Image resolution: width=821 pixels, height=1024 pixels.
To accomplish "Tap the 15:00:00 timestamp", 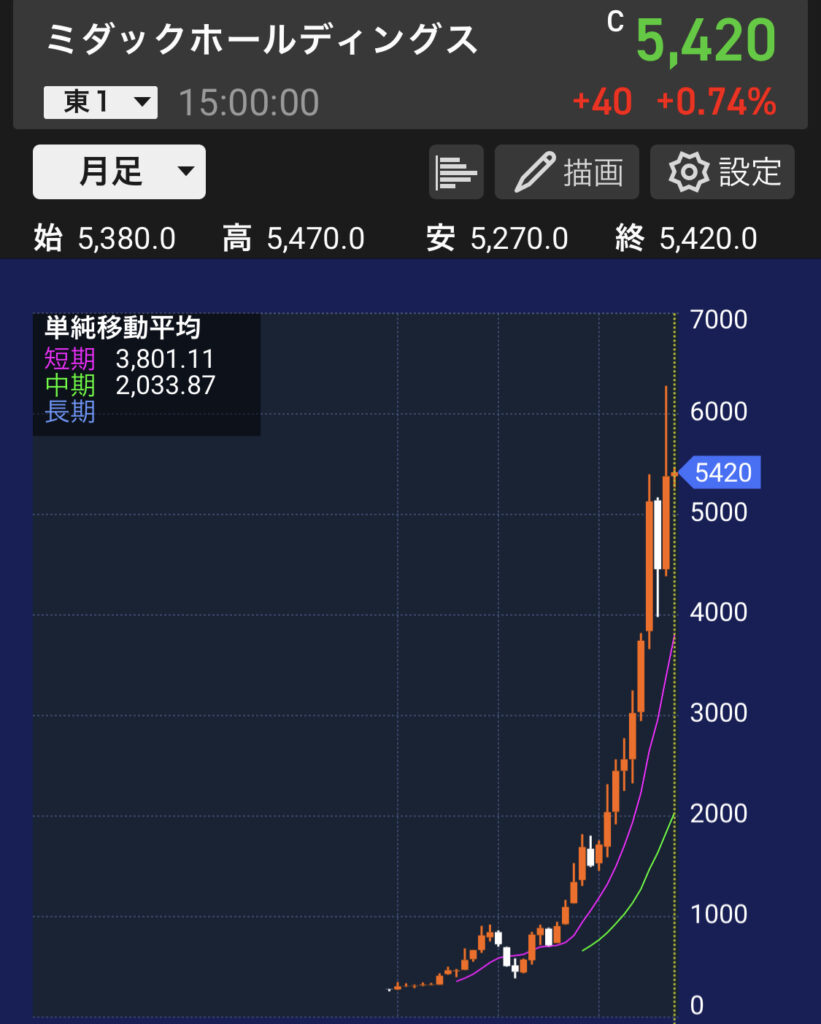I will pos(249,103).
